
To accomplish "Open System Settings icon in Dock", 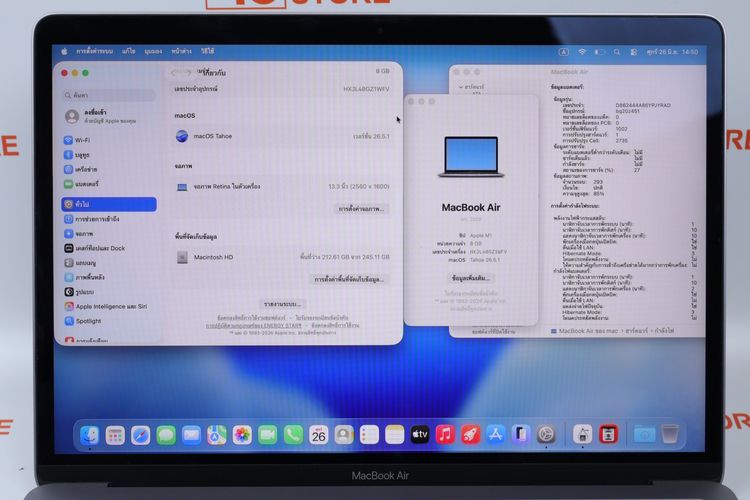I will pos(546,435).
